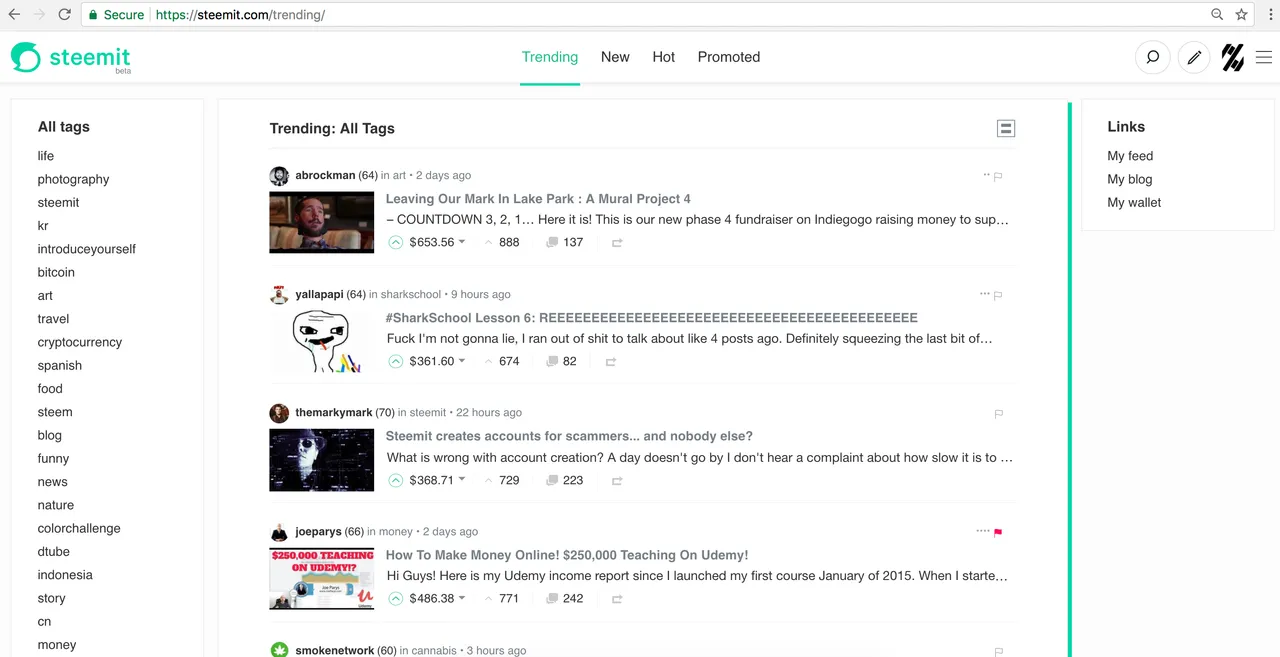Viewport: 1280px width, 657px height.
Task: Open themarkymark's profile name
Action: [x=333, y=412]
